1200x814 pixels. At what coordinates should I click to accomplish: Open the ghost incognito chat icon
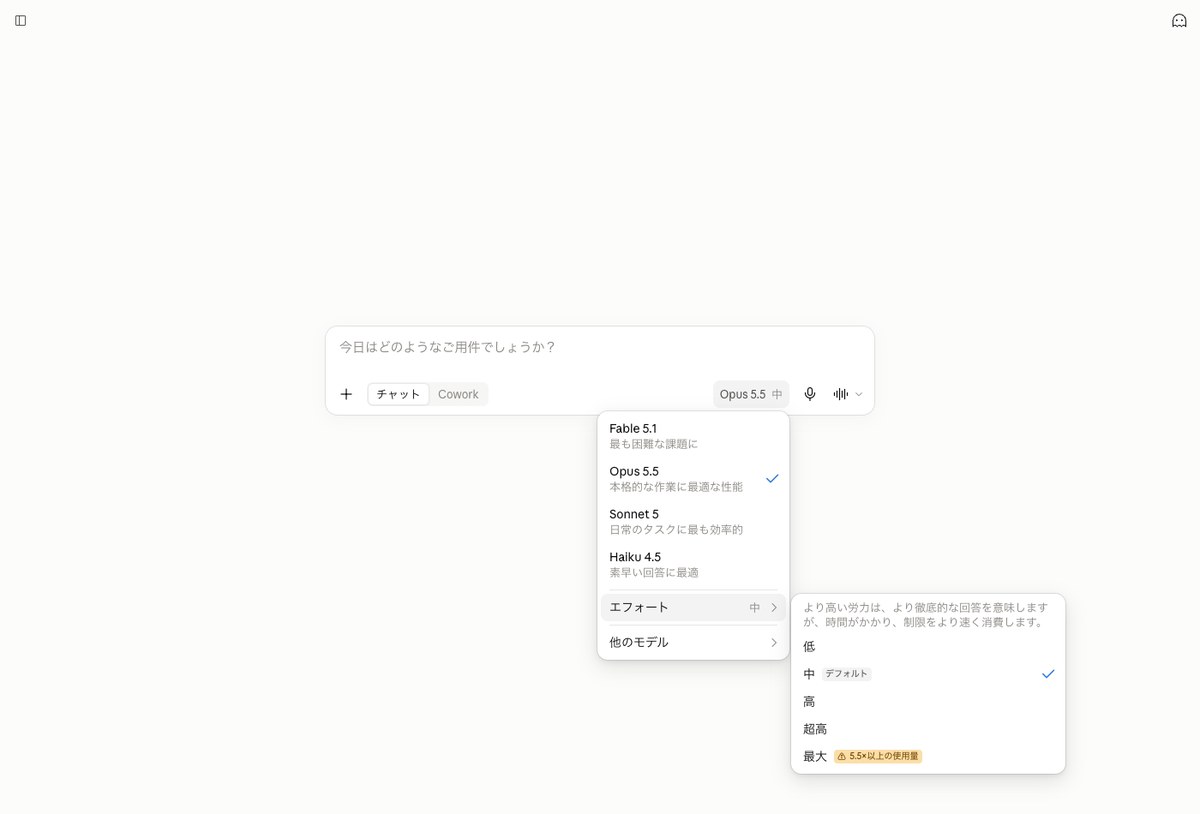click(1179, 20)
